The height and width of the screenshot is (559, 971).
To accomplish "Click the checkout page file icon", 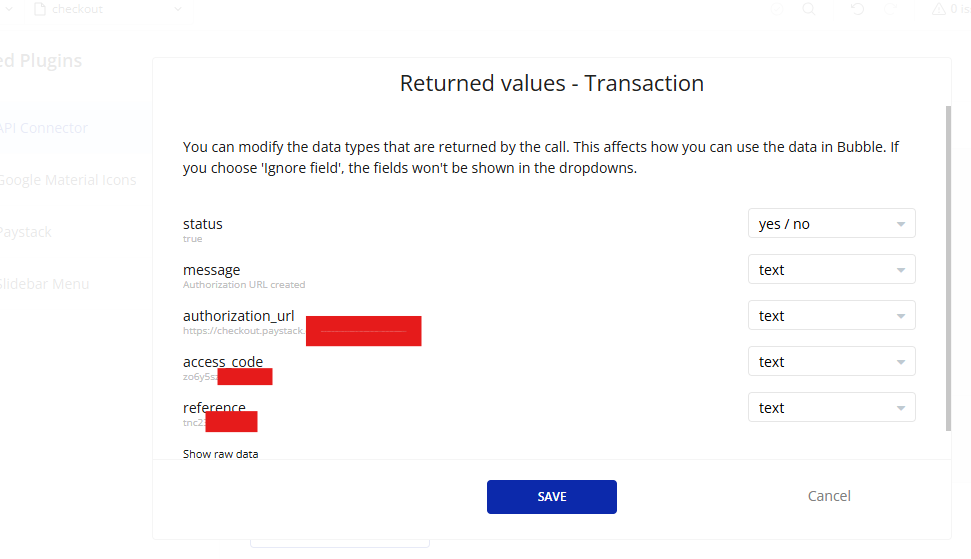I will coord(40,9).
